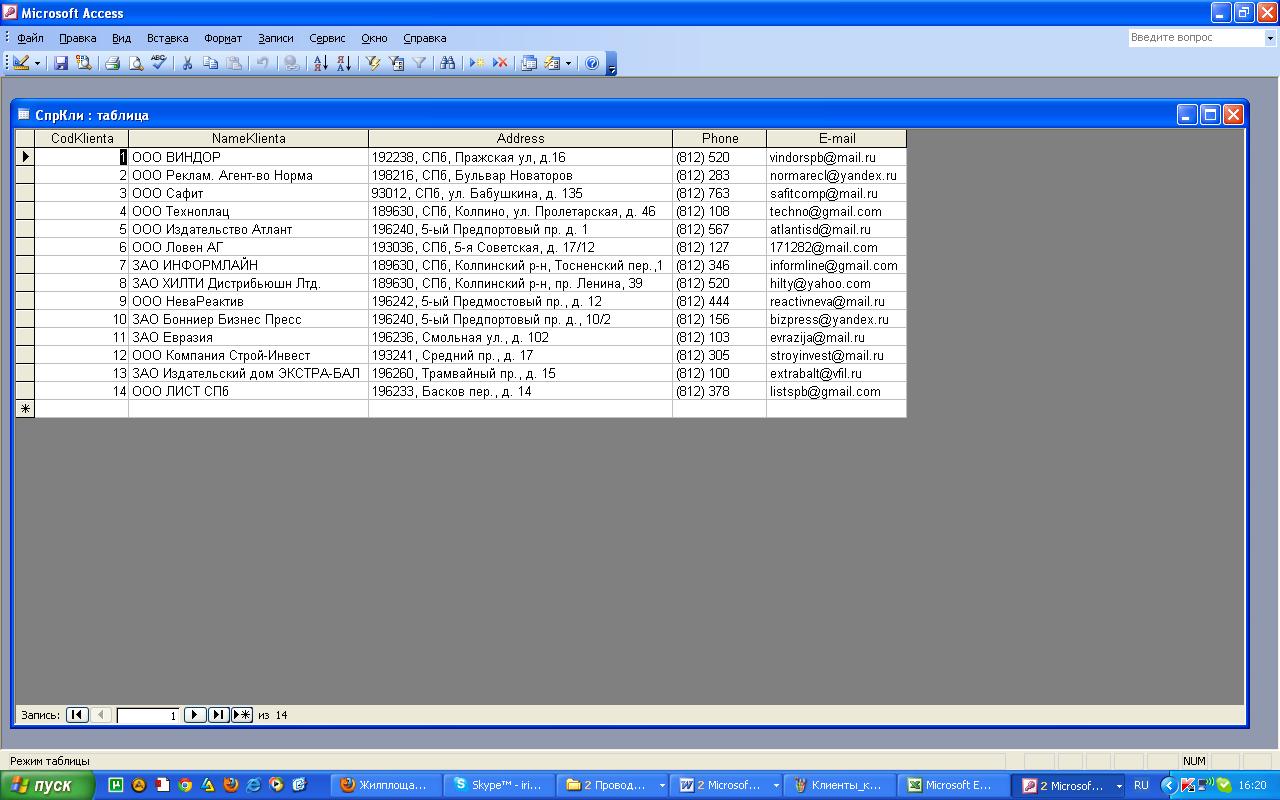Click the Cut scissors icon
Screen dimensions: 1280x800
tap(187, 63)
